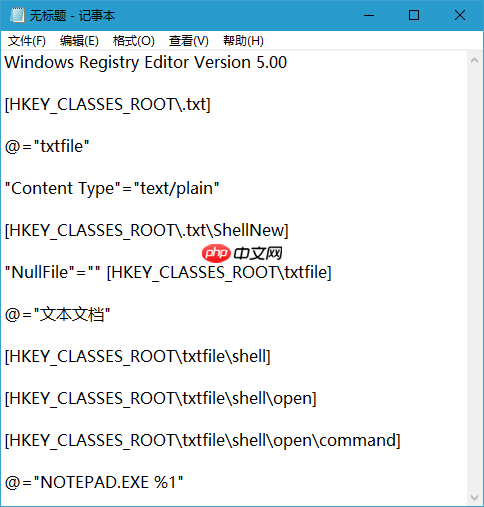Open the 文件(F) menu
Screen dimensions: 484x507
27,41
